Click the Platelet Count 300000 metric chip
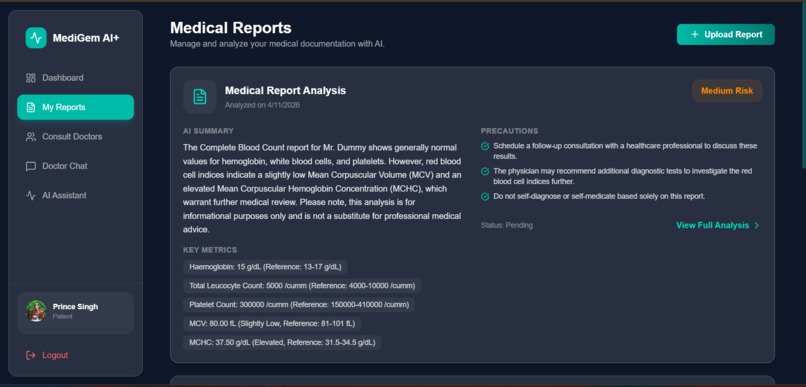Image resolution: width=806 pixels, height=387 pixels. click(299, 305)
